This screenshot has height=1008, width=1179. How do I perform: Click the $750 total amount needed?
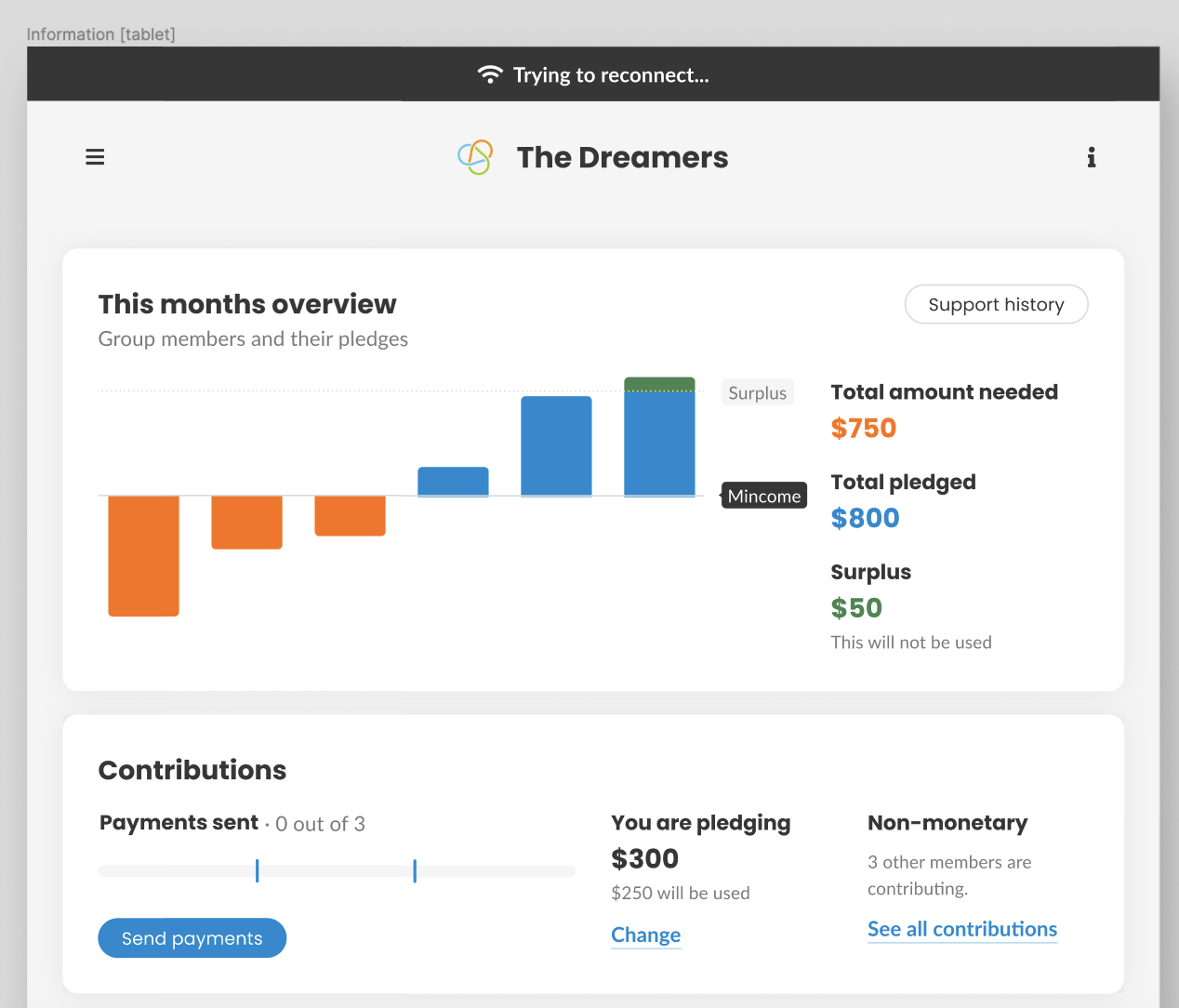click(864, 429)
